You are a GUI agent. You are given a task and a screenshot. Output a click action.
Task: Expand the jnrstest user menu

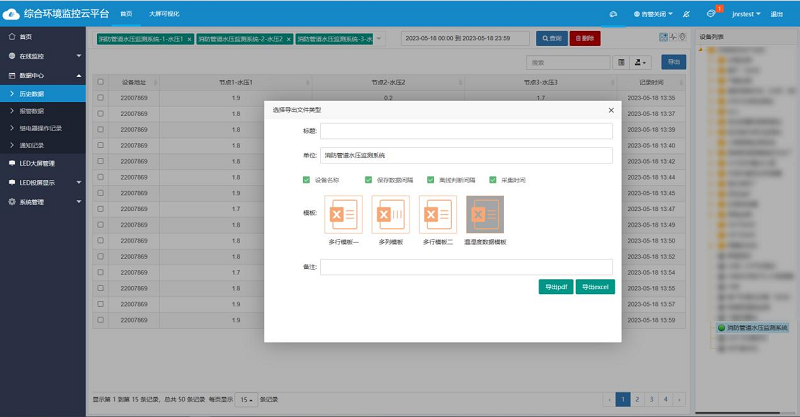click(745, 15)
